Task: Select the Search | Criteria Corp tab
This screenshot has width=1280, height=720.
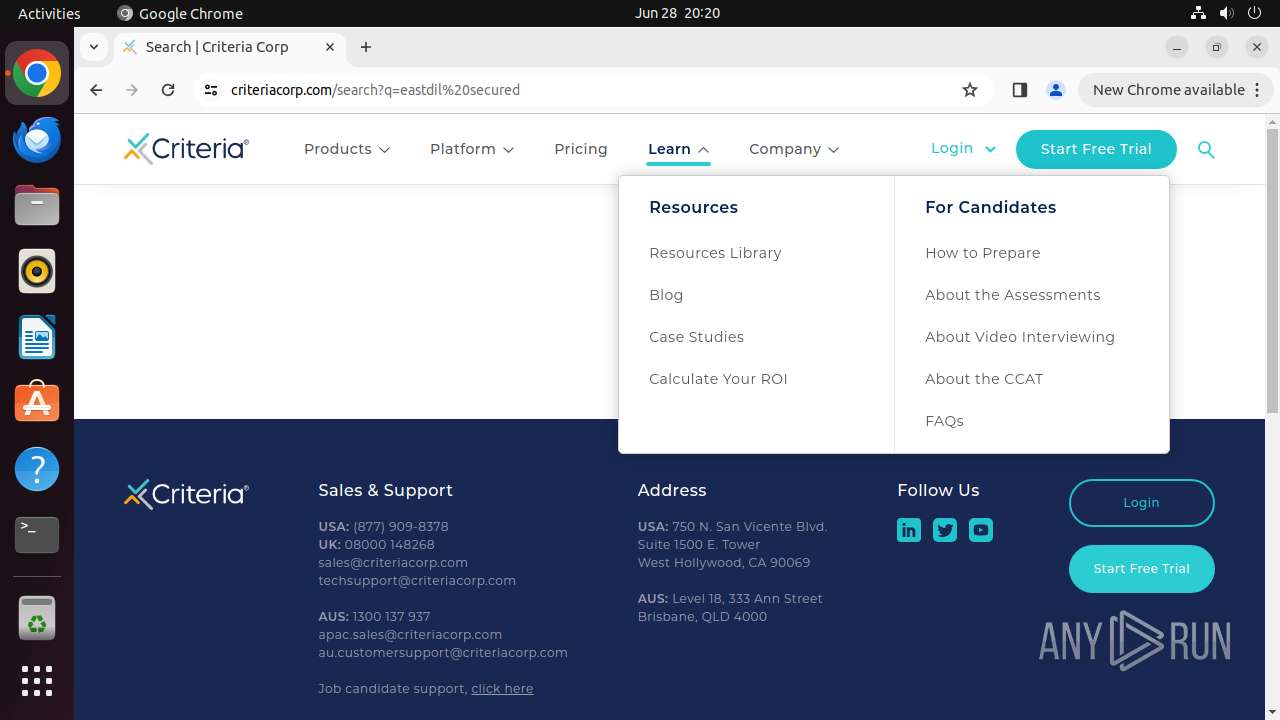Action: click(x=229, y=47)
